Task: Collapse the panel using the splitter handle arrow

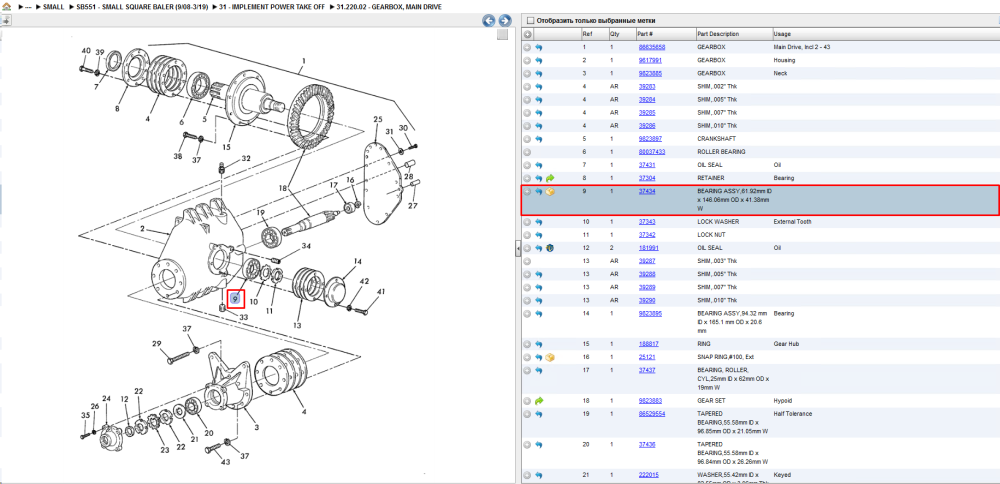Action: (x=517, y=251)
